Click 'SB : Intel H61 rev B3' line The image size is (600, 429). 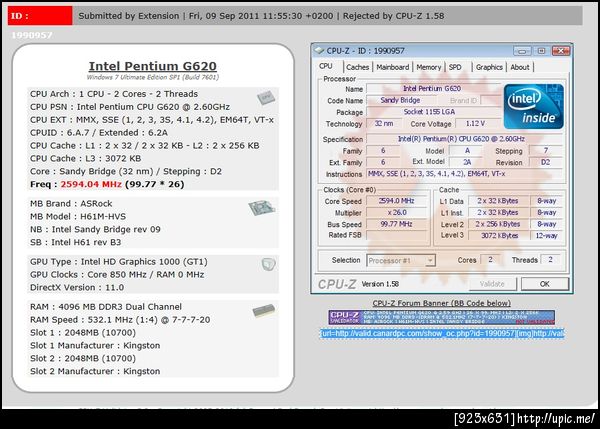coord(75,242)
